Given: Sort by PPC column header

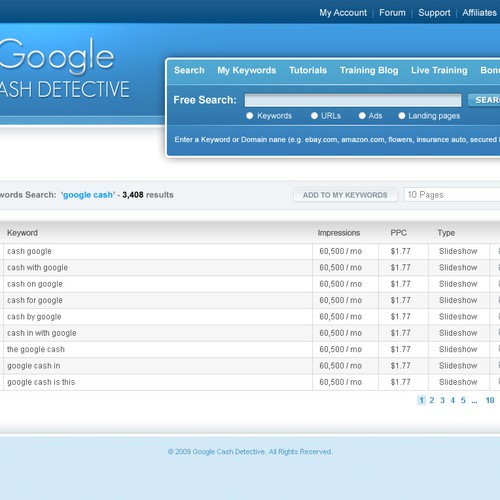Looking at the screenshot, I should click(398, 233).
